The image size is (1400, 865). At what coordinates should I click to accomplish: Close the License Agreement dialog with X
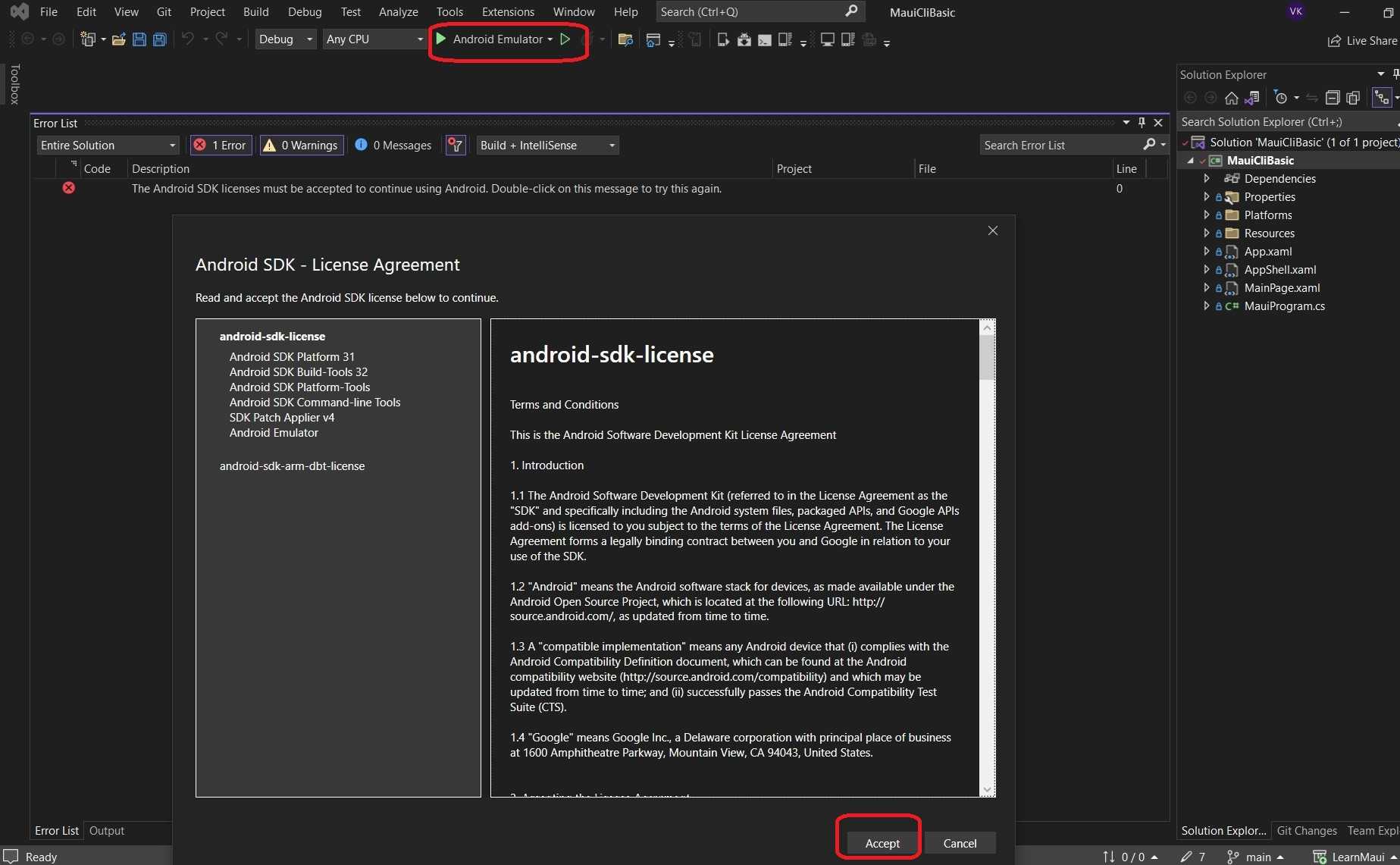pos(993,230)
